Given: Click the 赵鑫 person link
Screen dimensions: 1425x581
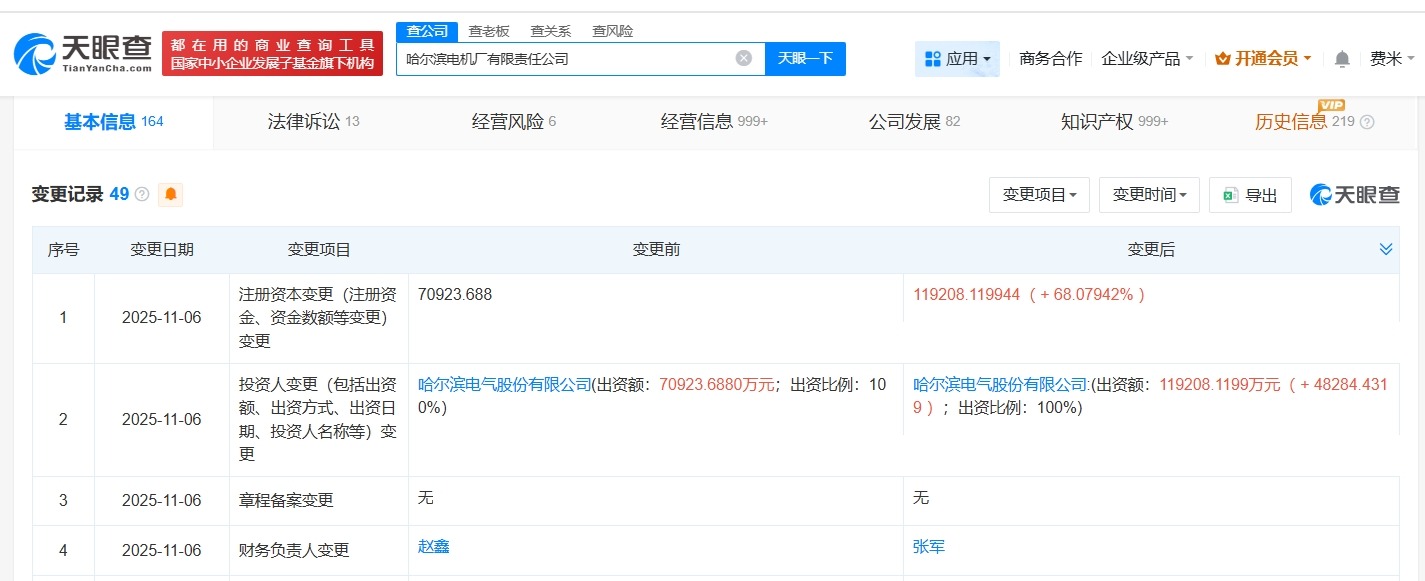Looking at the screenshot, I should tap(432, 546).
